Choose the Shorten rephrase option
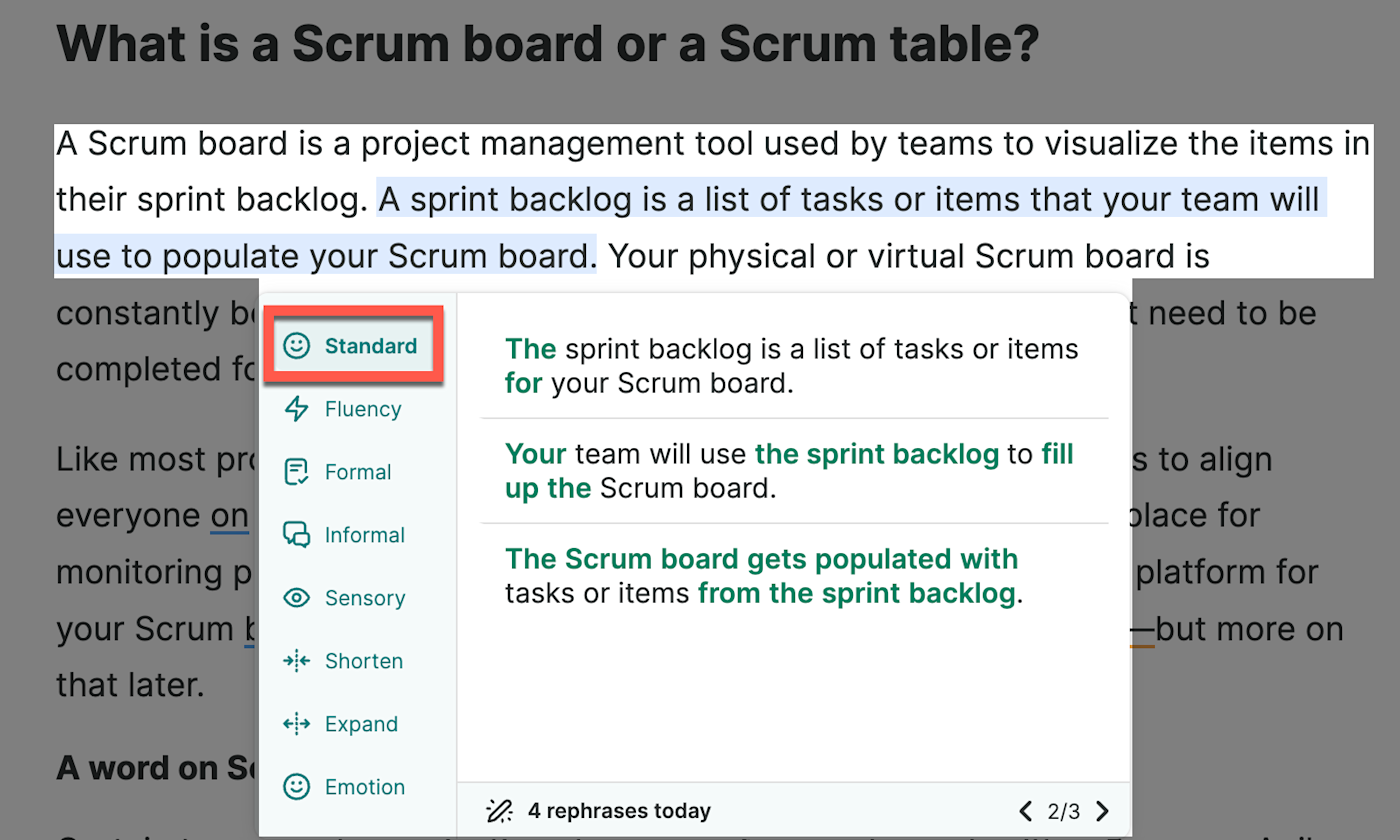Screen dimensions: 1400x840 (x=363, y=661)
